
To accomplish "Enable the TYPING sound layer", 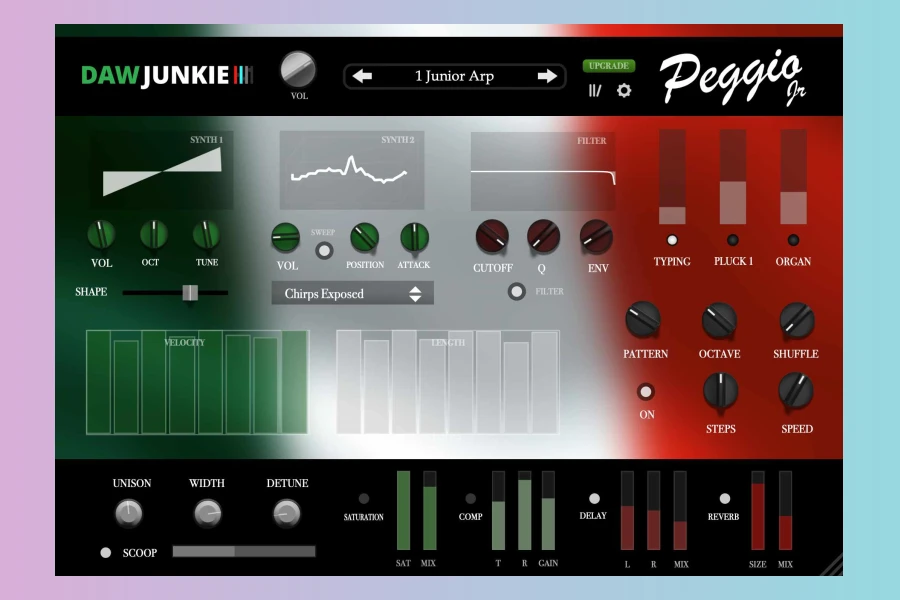I will (672, 240).
